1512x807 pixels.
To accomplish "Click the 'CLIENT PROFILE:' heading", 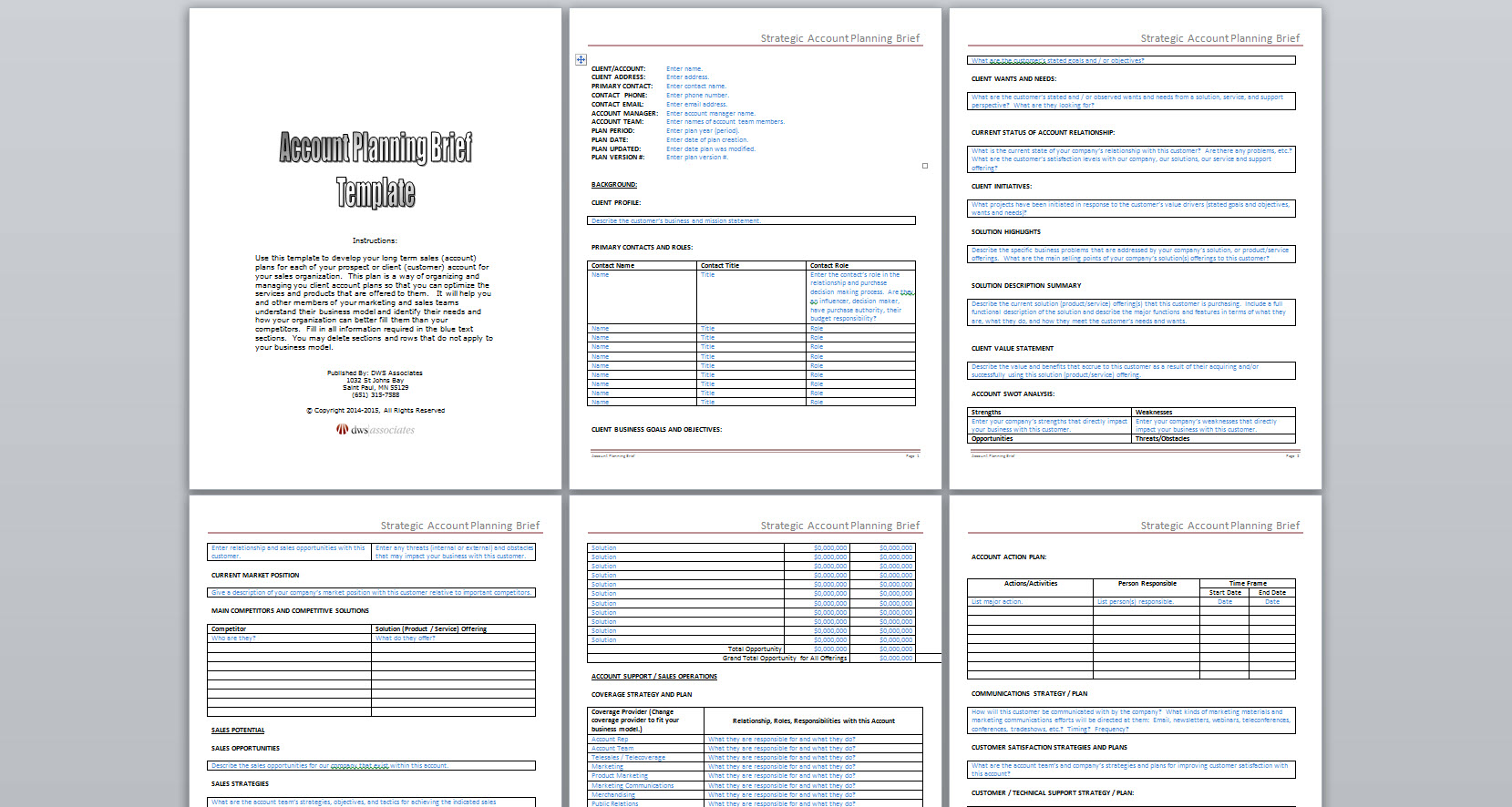I will [616, 203].
